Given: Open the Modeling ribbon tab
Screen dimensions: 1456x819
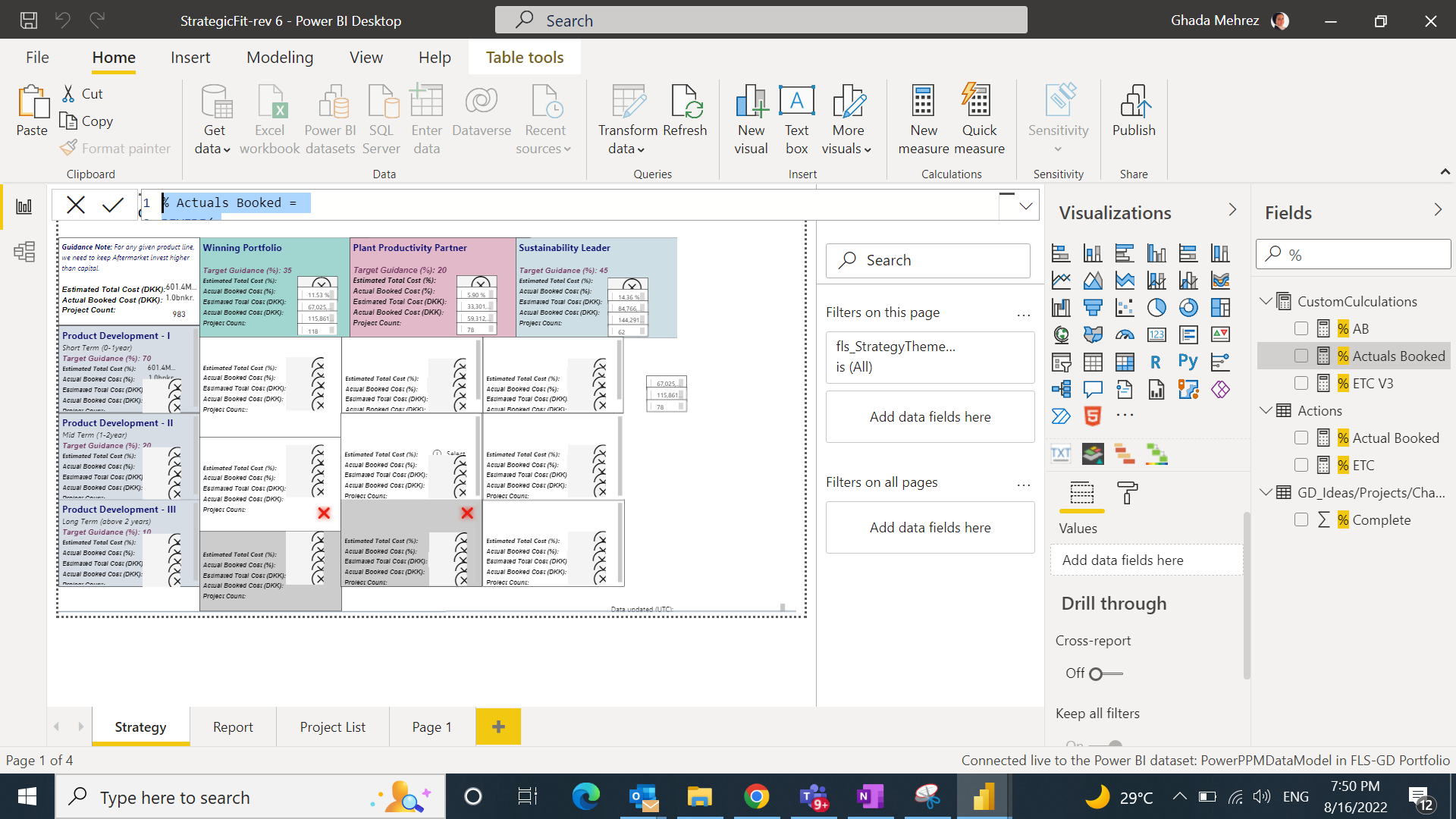Looking at the screenshot, I should click(279, 58).
